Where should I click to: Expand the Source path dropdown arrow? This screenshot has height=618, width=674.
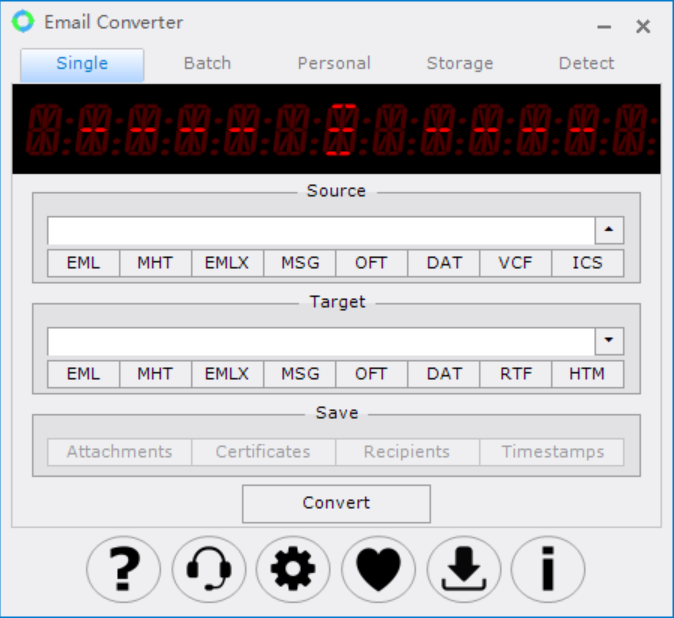point(609,230)
